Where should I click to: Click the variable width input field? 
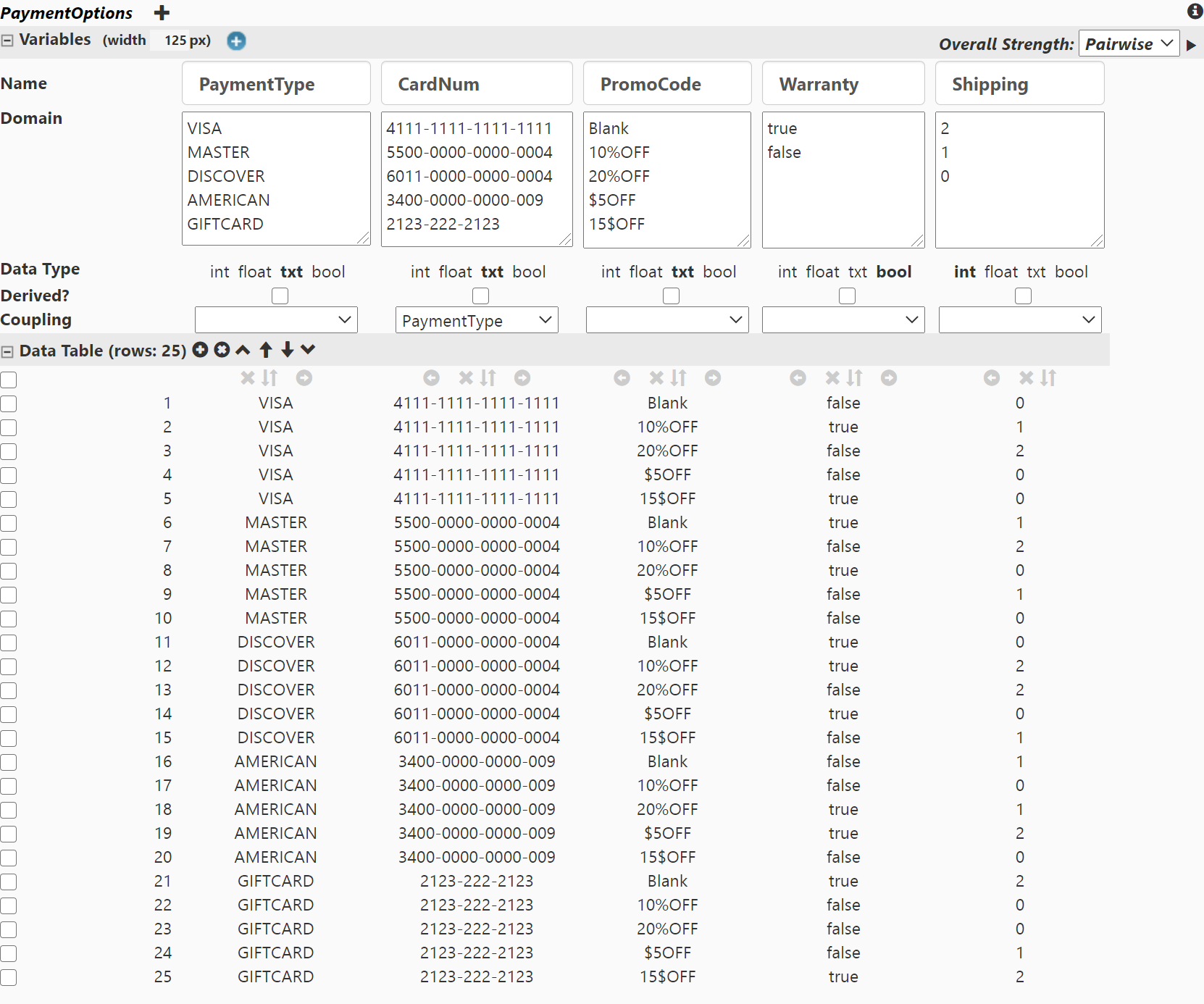click(x=174, y=41)
